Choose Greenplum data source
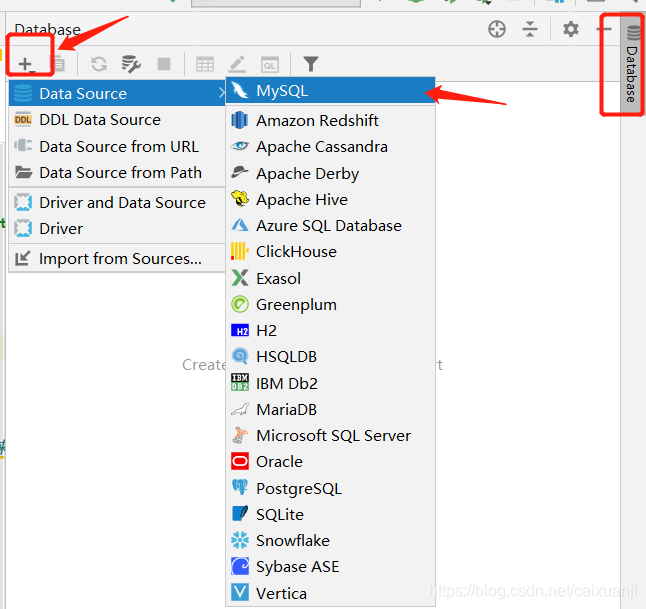 click(x=330, y=304)
